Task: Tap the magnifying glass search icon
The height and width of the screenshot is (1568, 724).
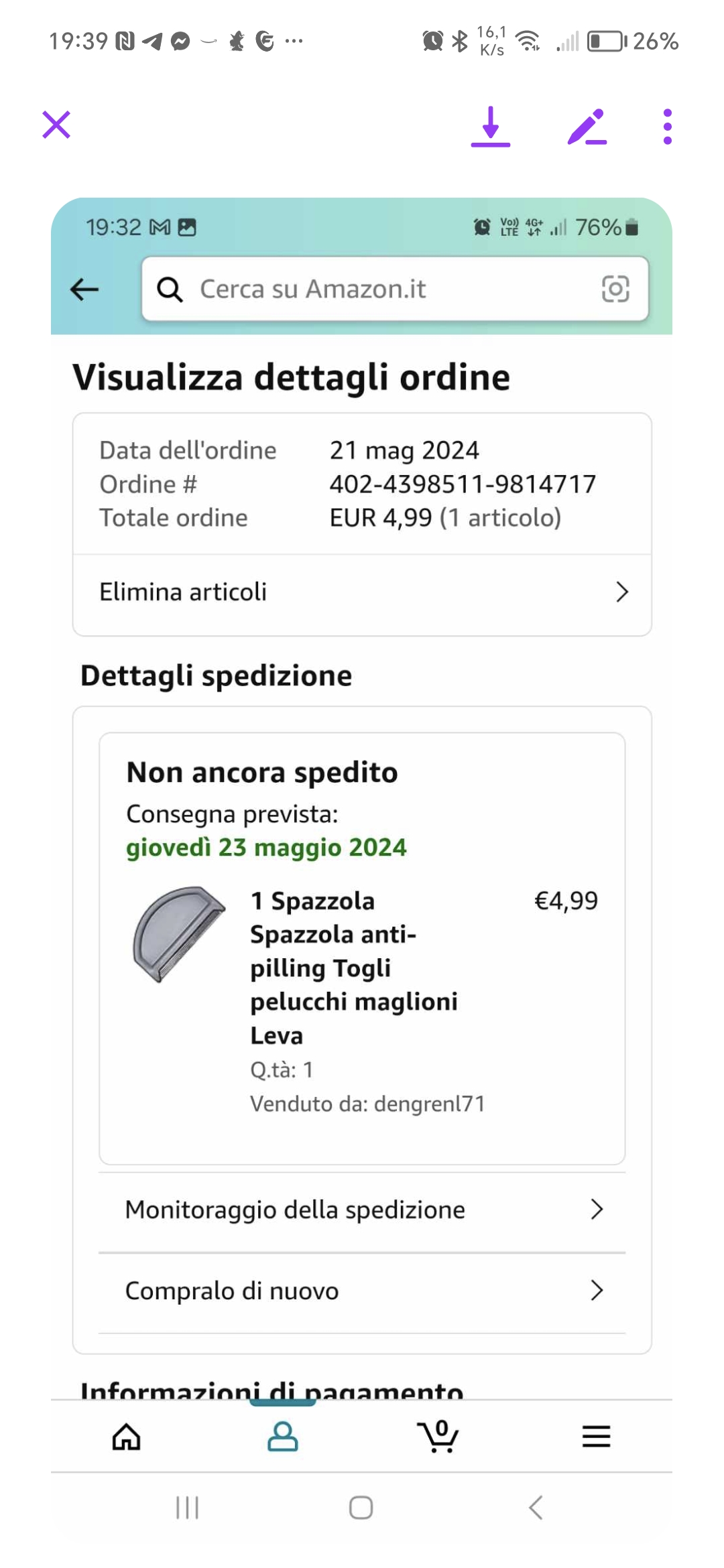Action: [x=170, y=289]
